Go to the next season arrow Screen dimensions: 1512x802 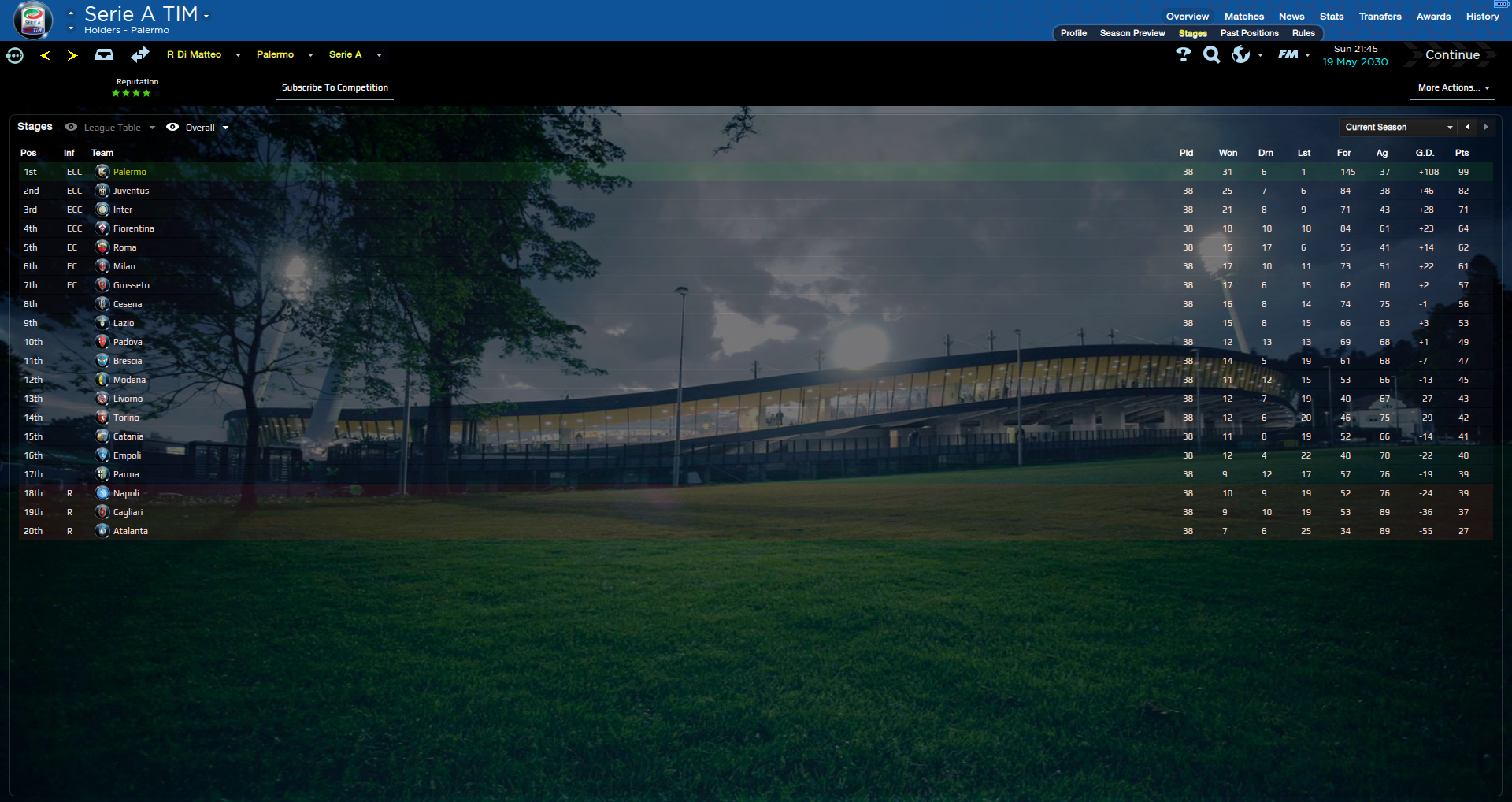pos(1486,127)
